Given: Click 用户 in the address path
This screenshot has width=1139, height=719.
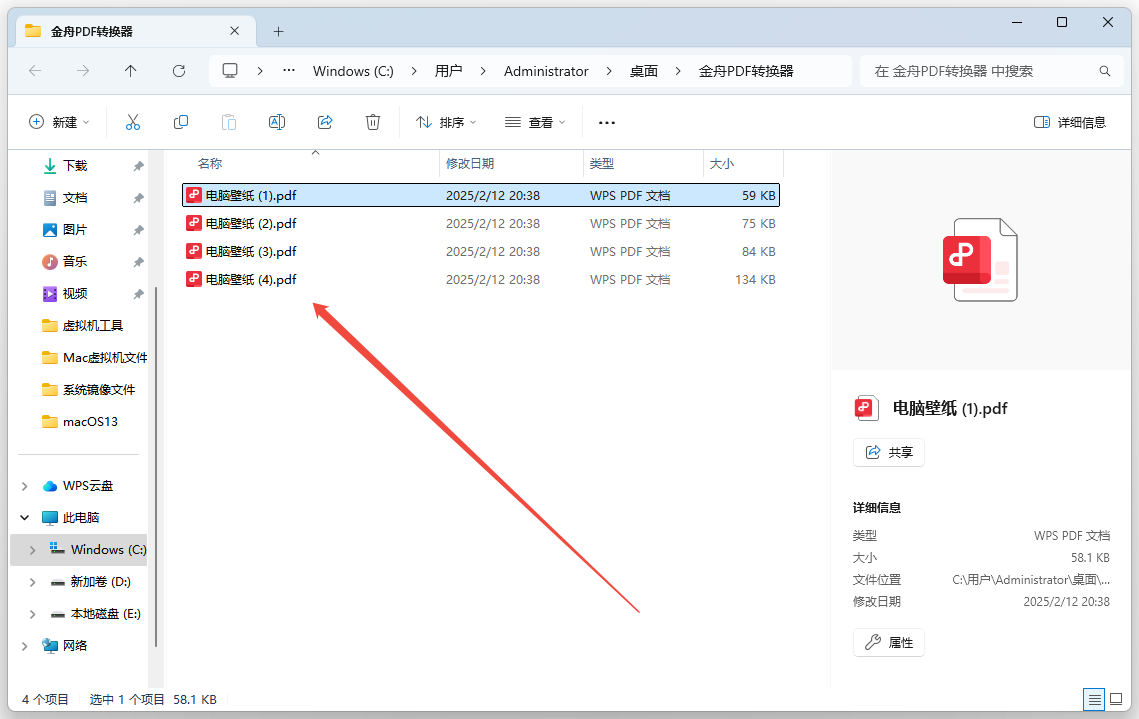Looking at the screenshot, I should (448, 70).
